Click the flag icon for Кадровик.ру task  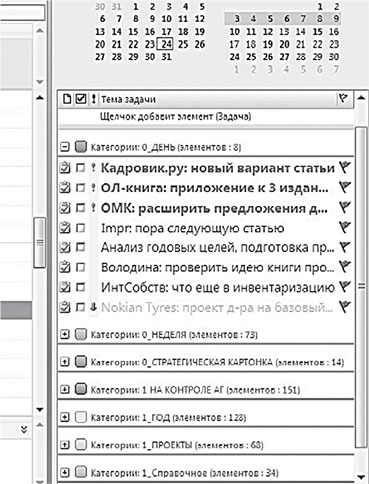pos(345,168)
